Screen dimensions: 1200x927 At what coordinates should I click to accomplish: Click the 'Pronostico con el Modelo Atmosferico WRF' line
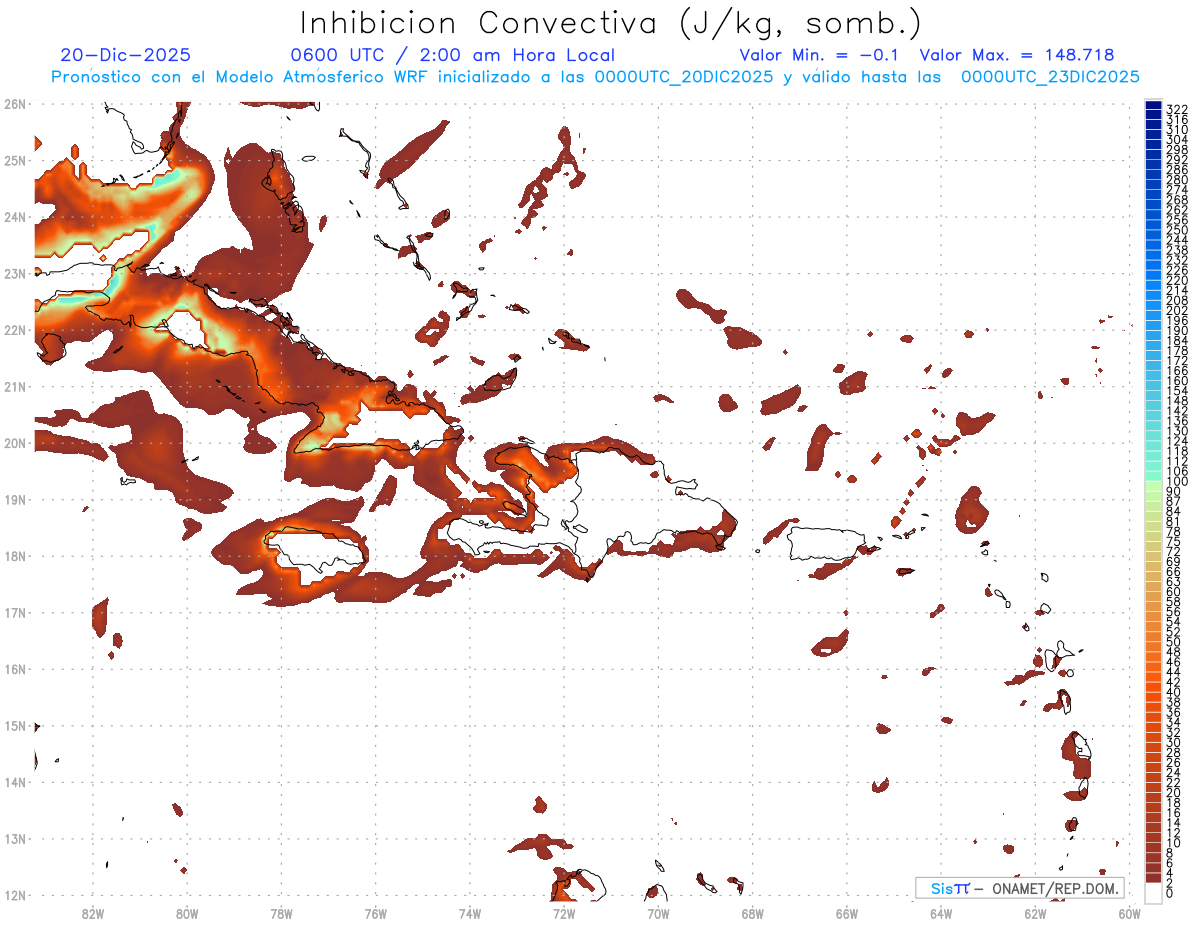point(595,77)
